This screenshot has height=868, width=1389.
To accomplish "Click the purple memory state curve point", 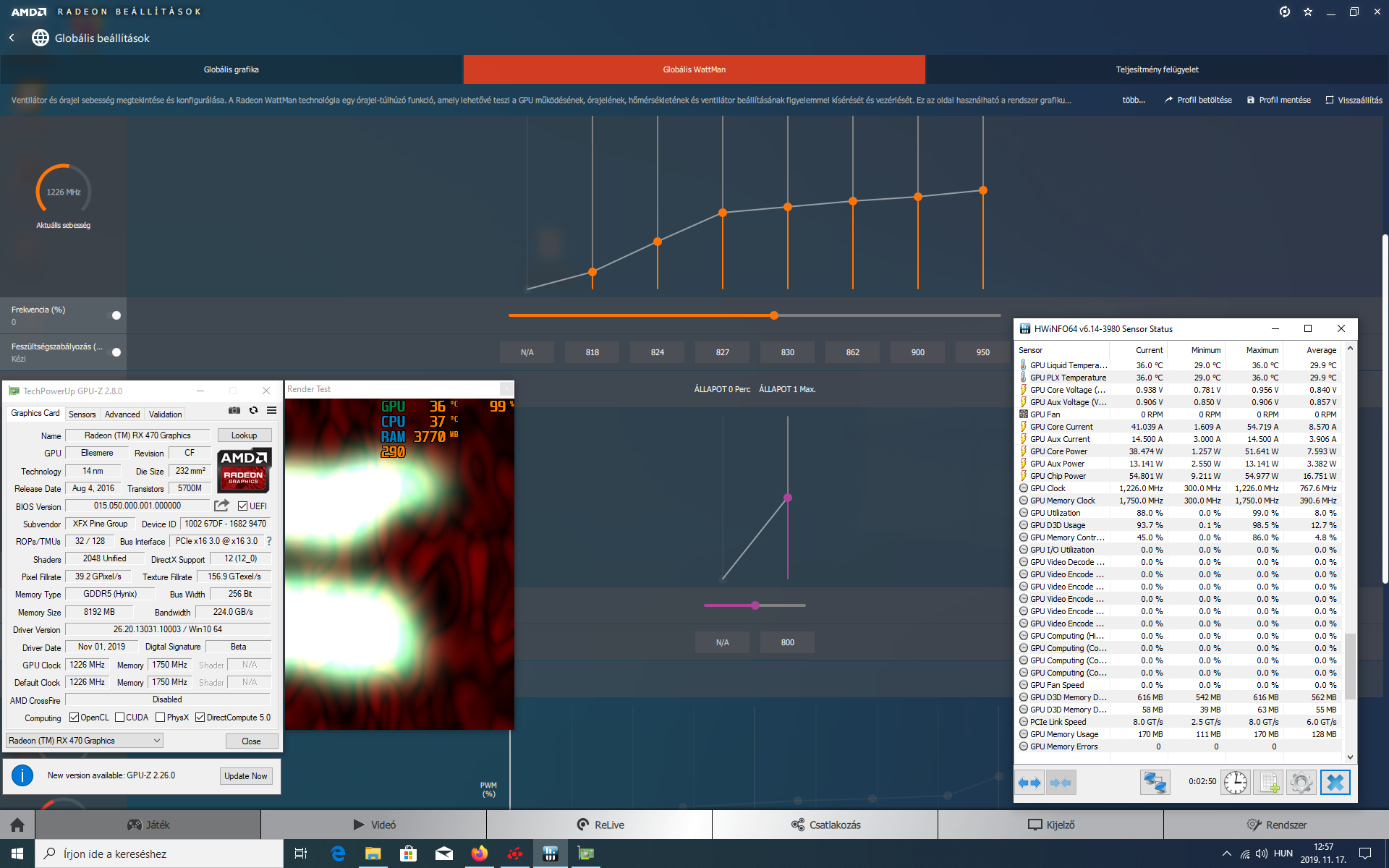I will click(x=788, y=498).
